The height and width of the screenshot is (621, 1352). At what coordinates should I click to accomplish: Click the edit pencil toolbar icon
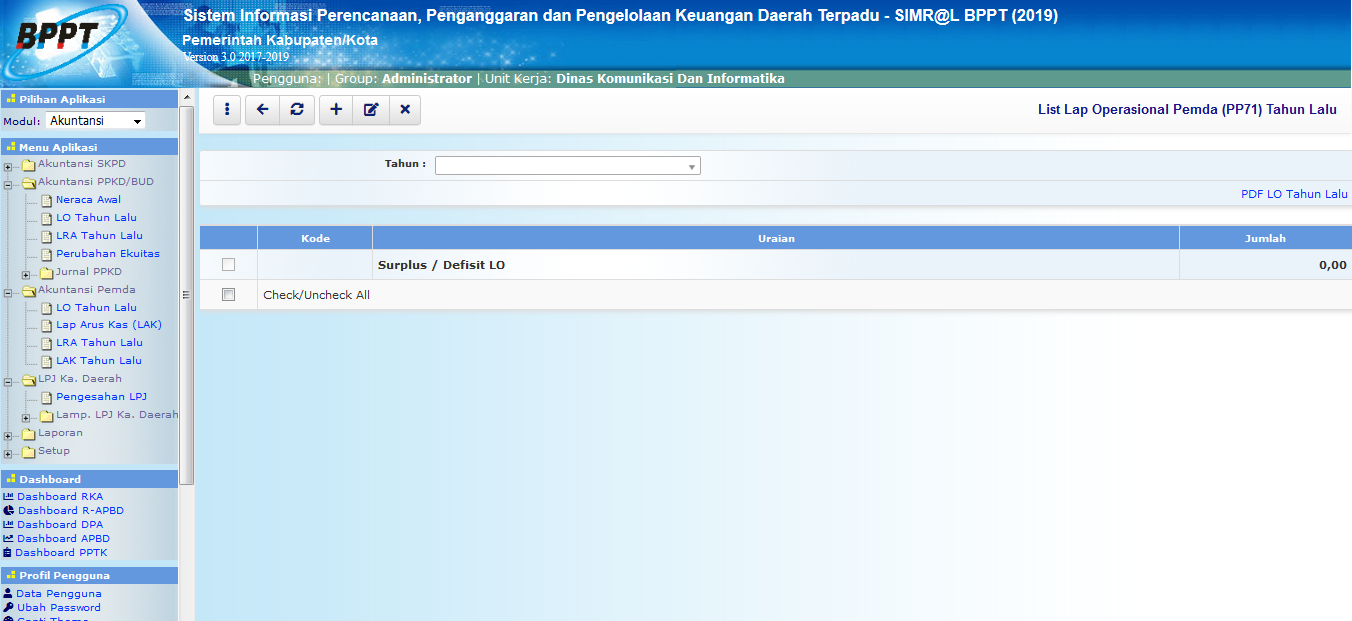(x=371, y=110)
